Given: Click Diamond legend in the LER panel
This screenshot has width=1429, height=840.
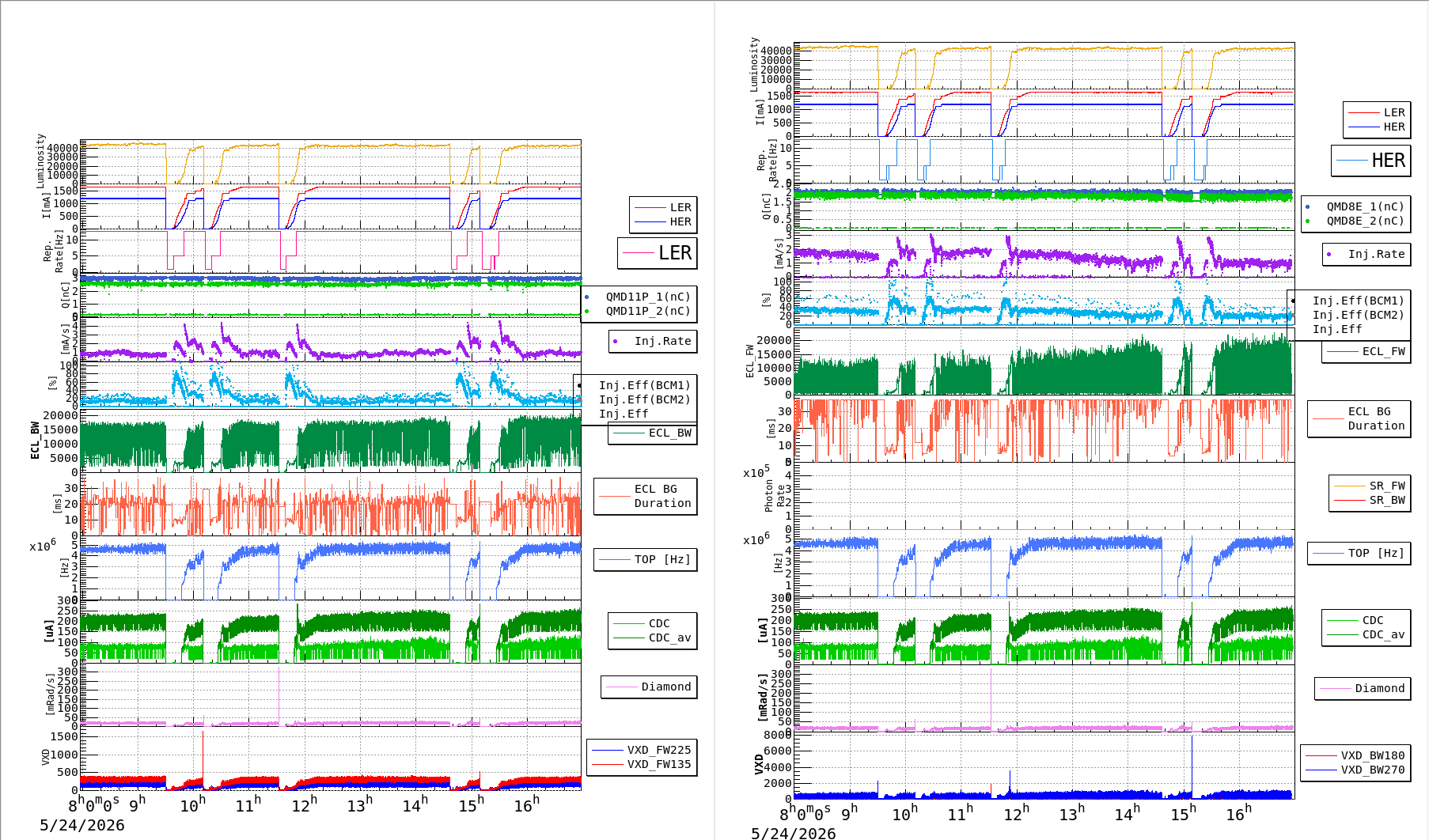Looking at the screenshot, I should (x=666, y=687).
